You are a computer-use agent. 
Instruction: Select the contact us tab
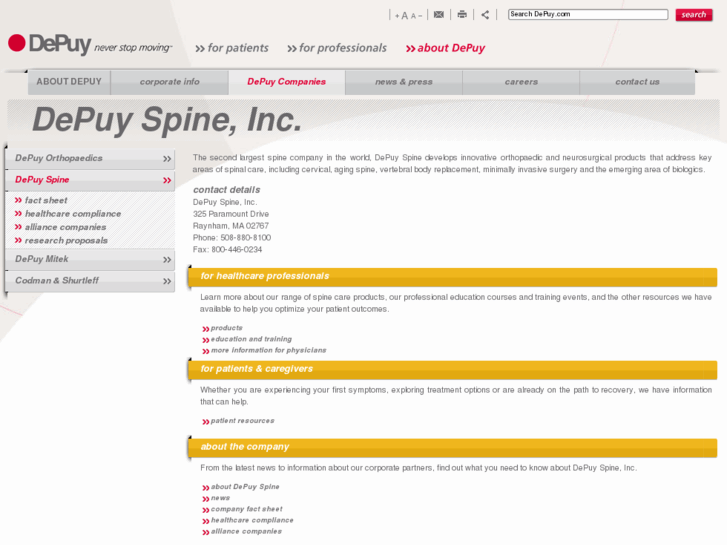point(637,82)
